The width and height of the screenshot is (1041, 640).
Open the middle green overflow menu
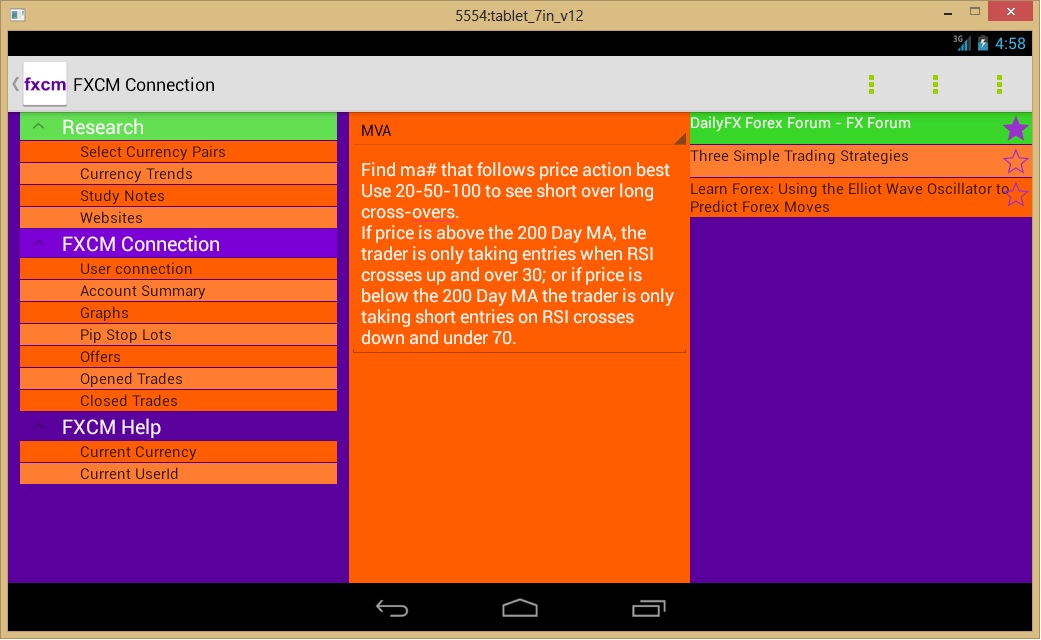[935, 84]
